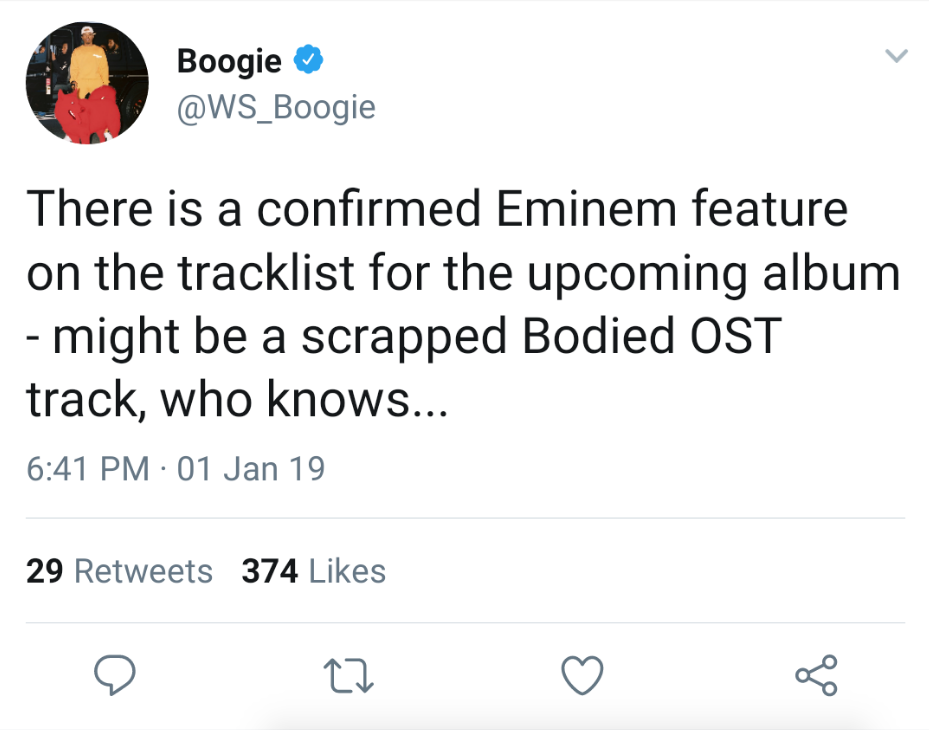Click the blue verified badge next to Boogie
Image resolution: width=929 pixels, height=730 pixels.
click(309, 59)
